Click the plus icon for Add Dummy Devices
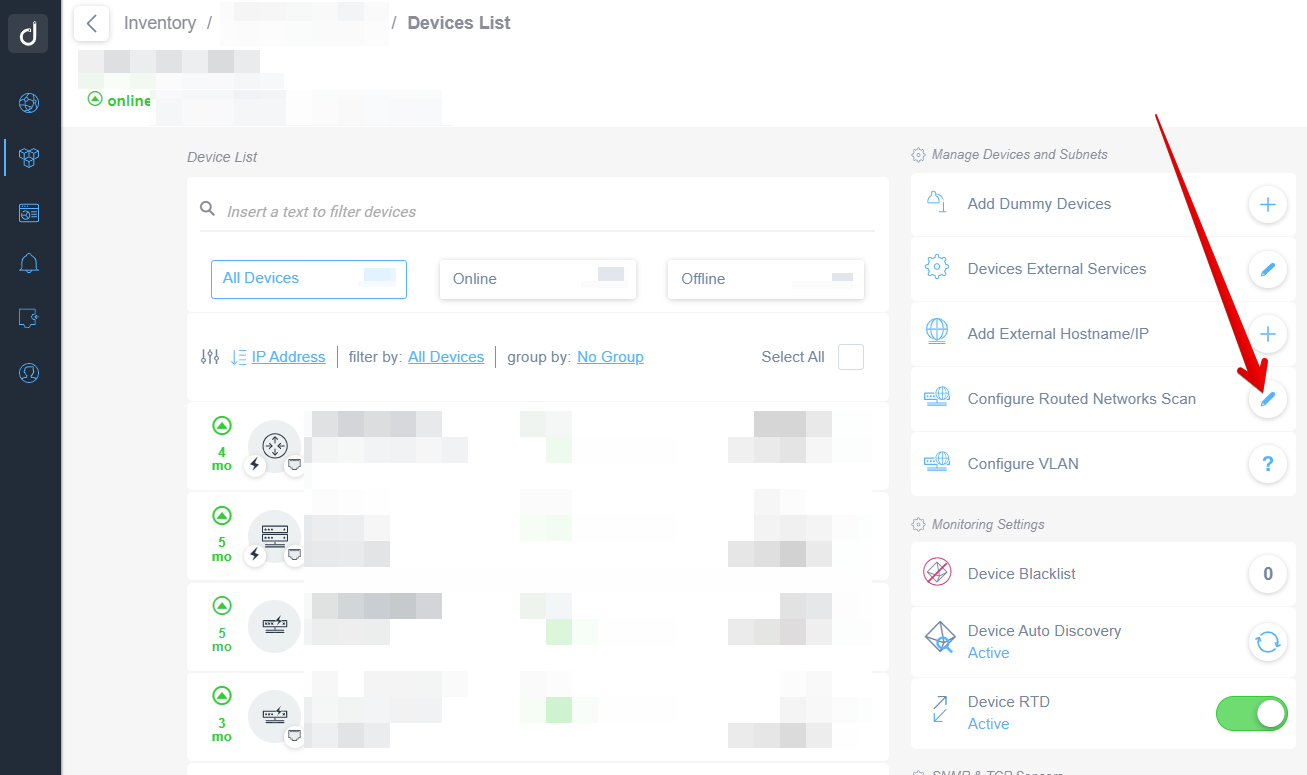This screenshot has height=775, width=1307. [1267, 205]
